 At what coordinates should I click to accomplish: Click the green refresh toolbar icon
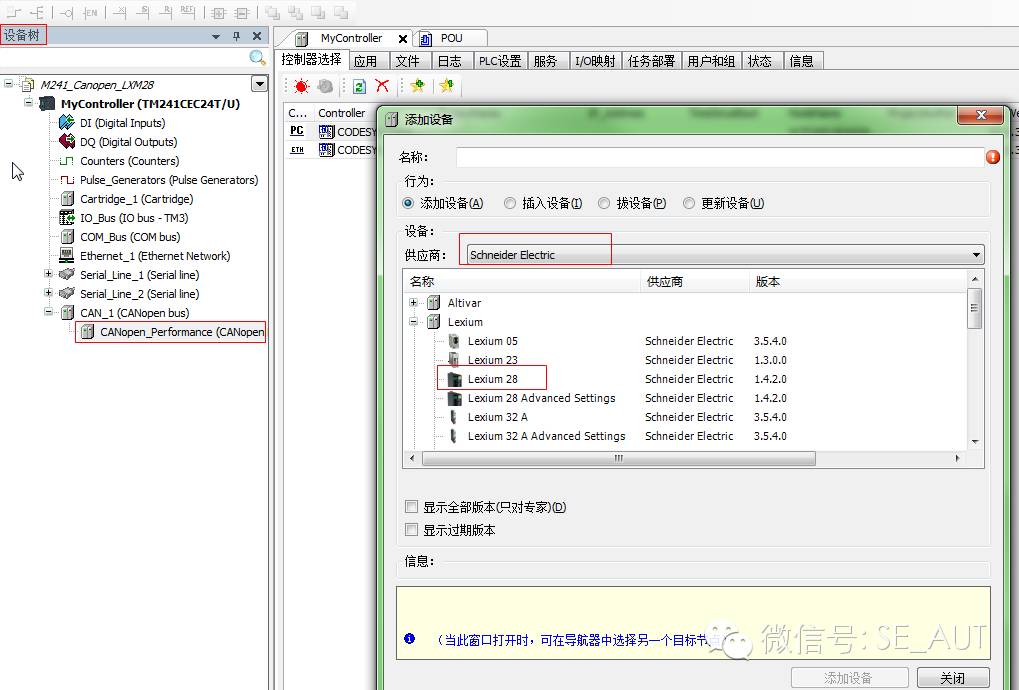359,86
